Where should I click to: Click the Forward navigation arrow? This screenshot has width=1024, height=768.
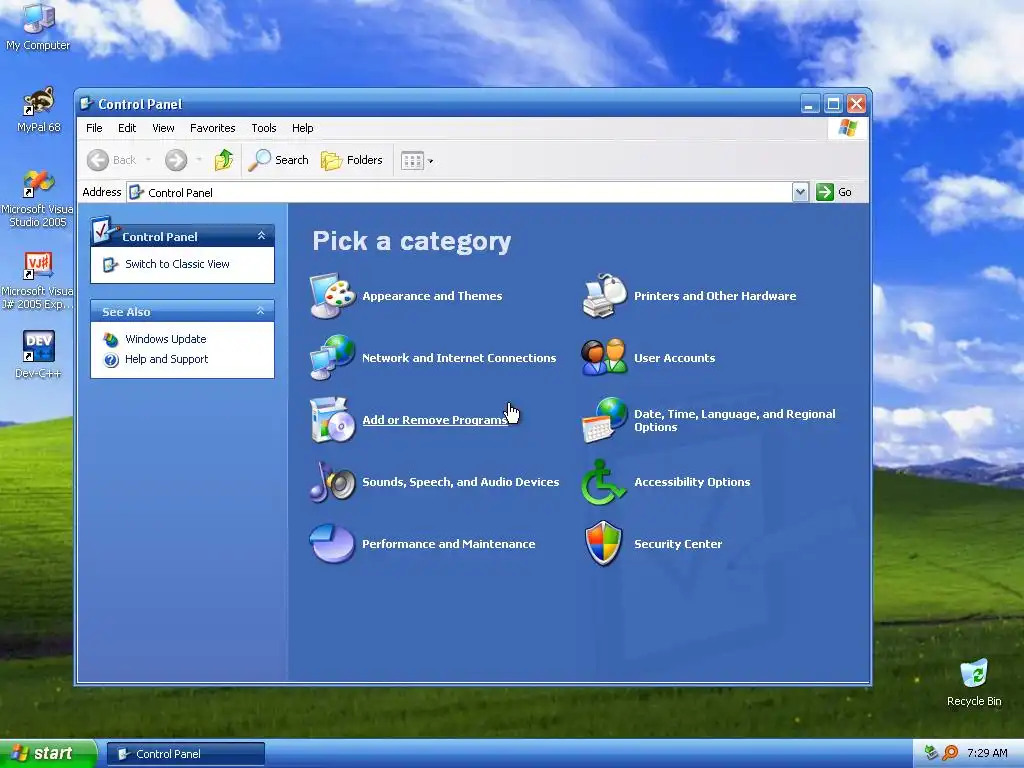point(176,160)
